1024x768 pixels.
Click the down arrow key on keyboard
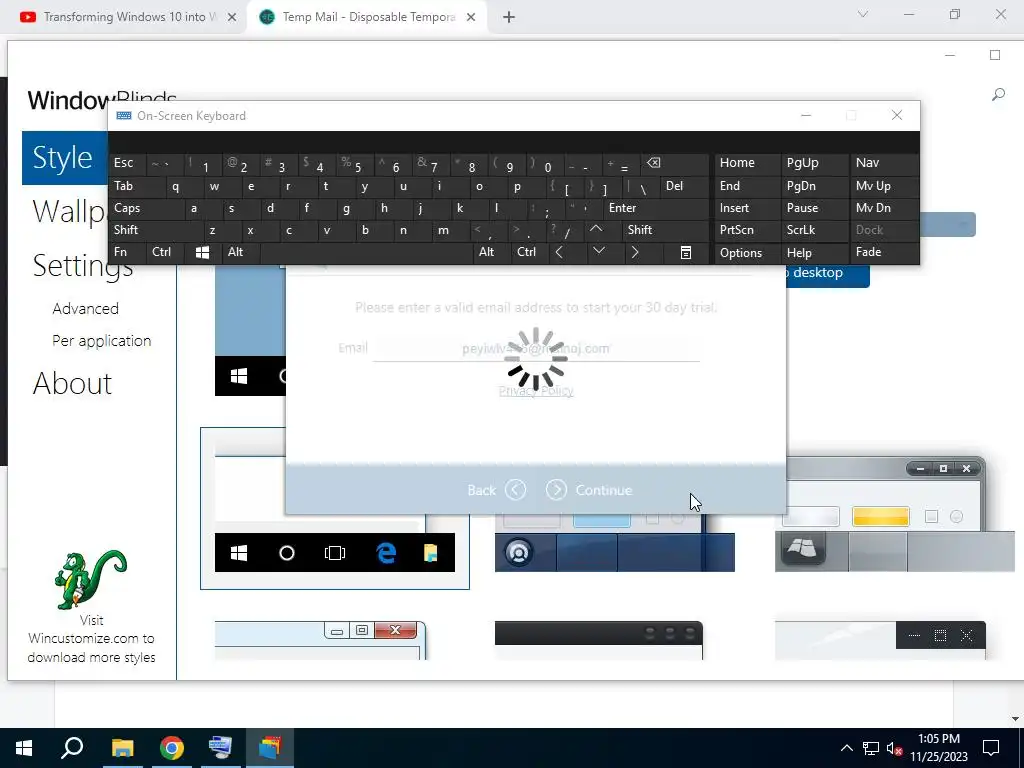click(598, 251)
